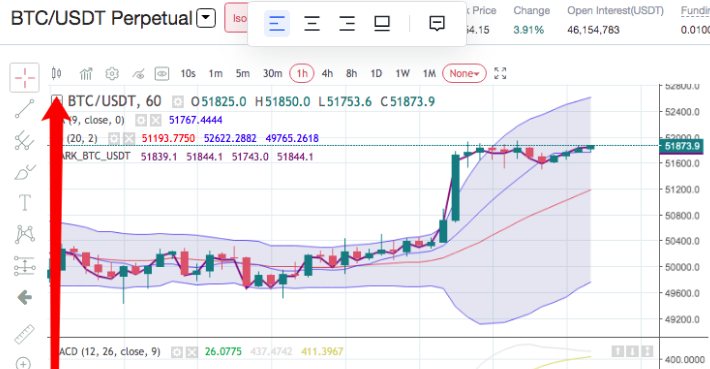Remove the (9, close, 0) indicator
Screen dimensions: 710x369
155,120
